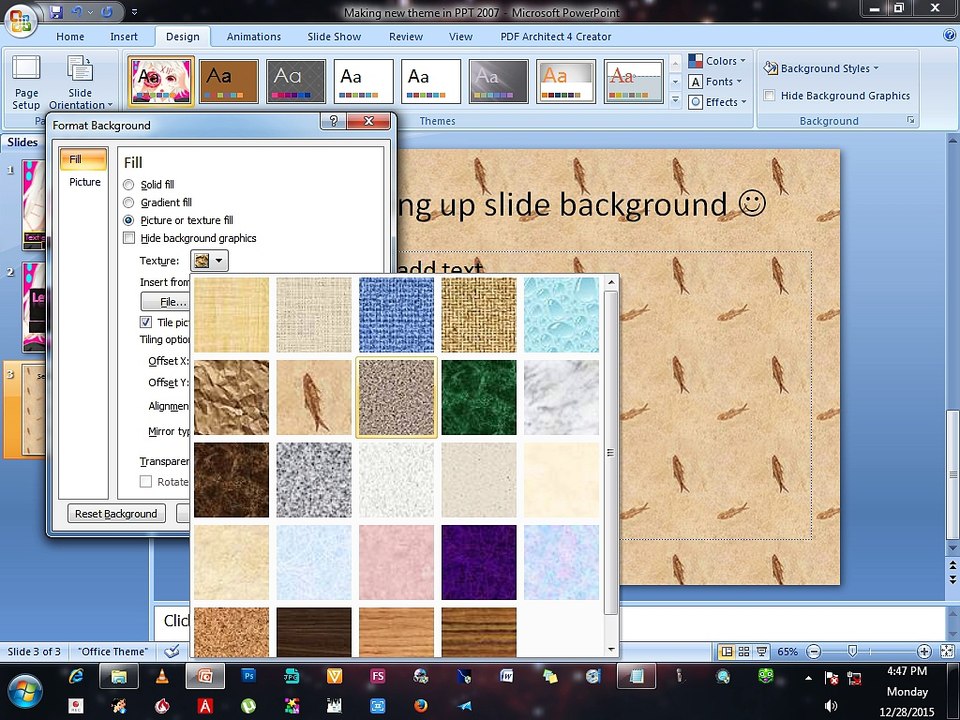The width and height of the screenshot is (960, 720).
Task: Pick the water droplets texture
Action: point(561,315)
